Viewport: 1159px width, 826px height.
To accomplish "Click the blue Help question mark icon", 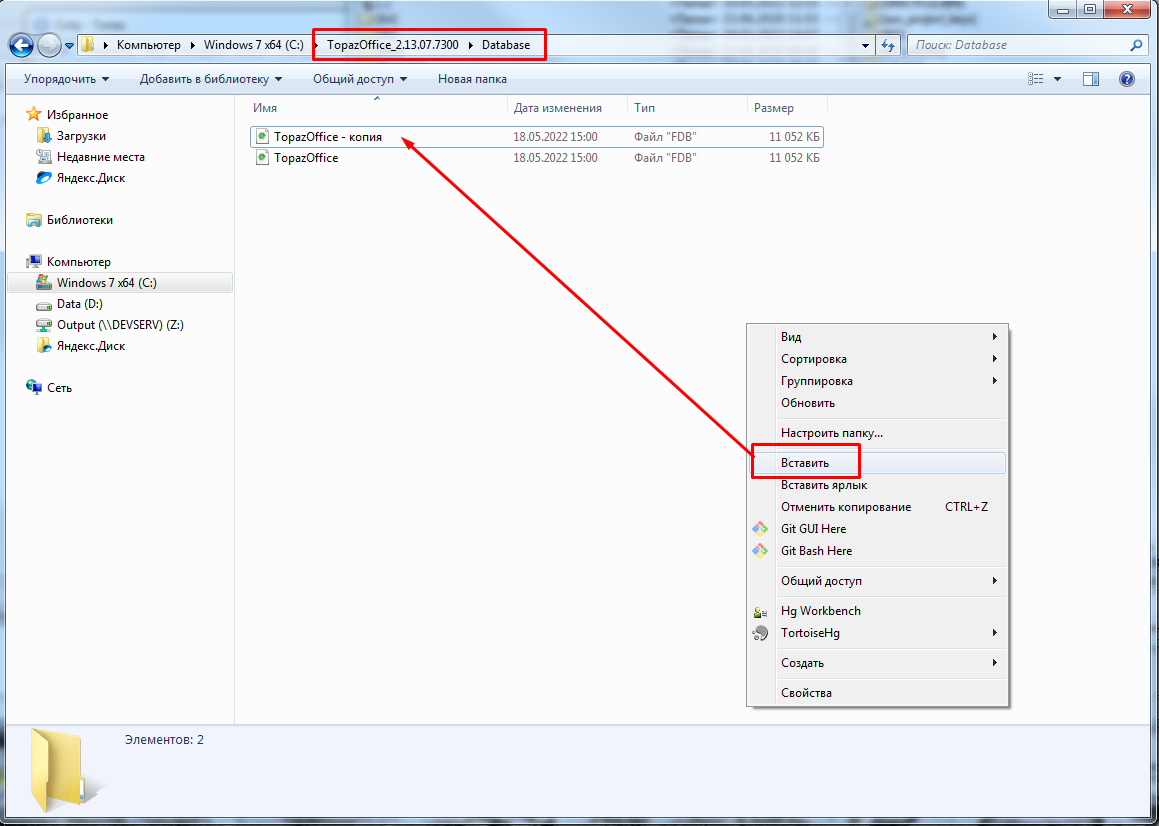I will [1126, 79].
